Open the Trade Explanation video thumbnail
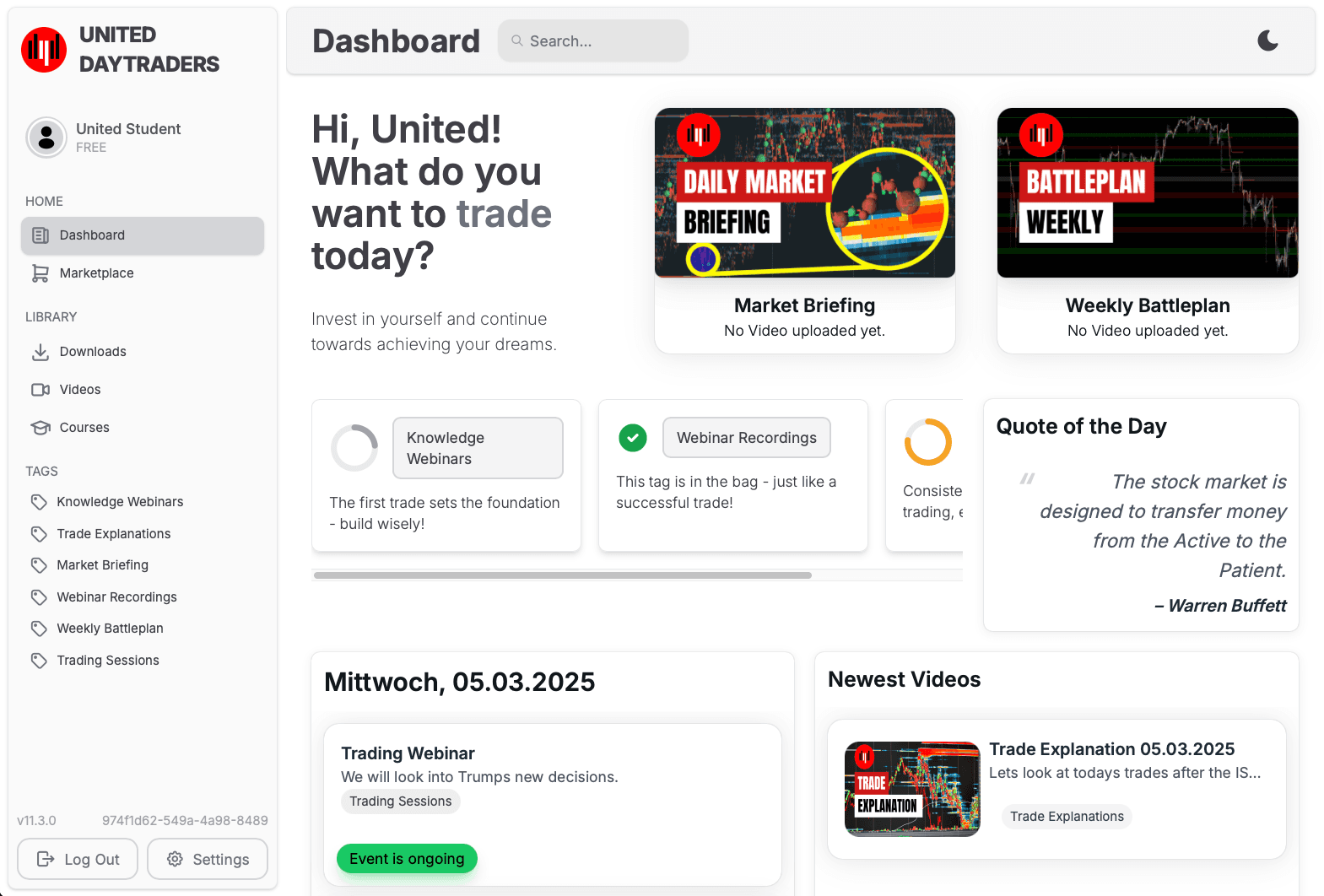 [911, 789]
